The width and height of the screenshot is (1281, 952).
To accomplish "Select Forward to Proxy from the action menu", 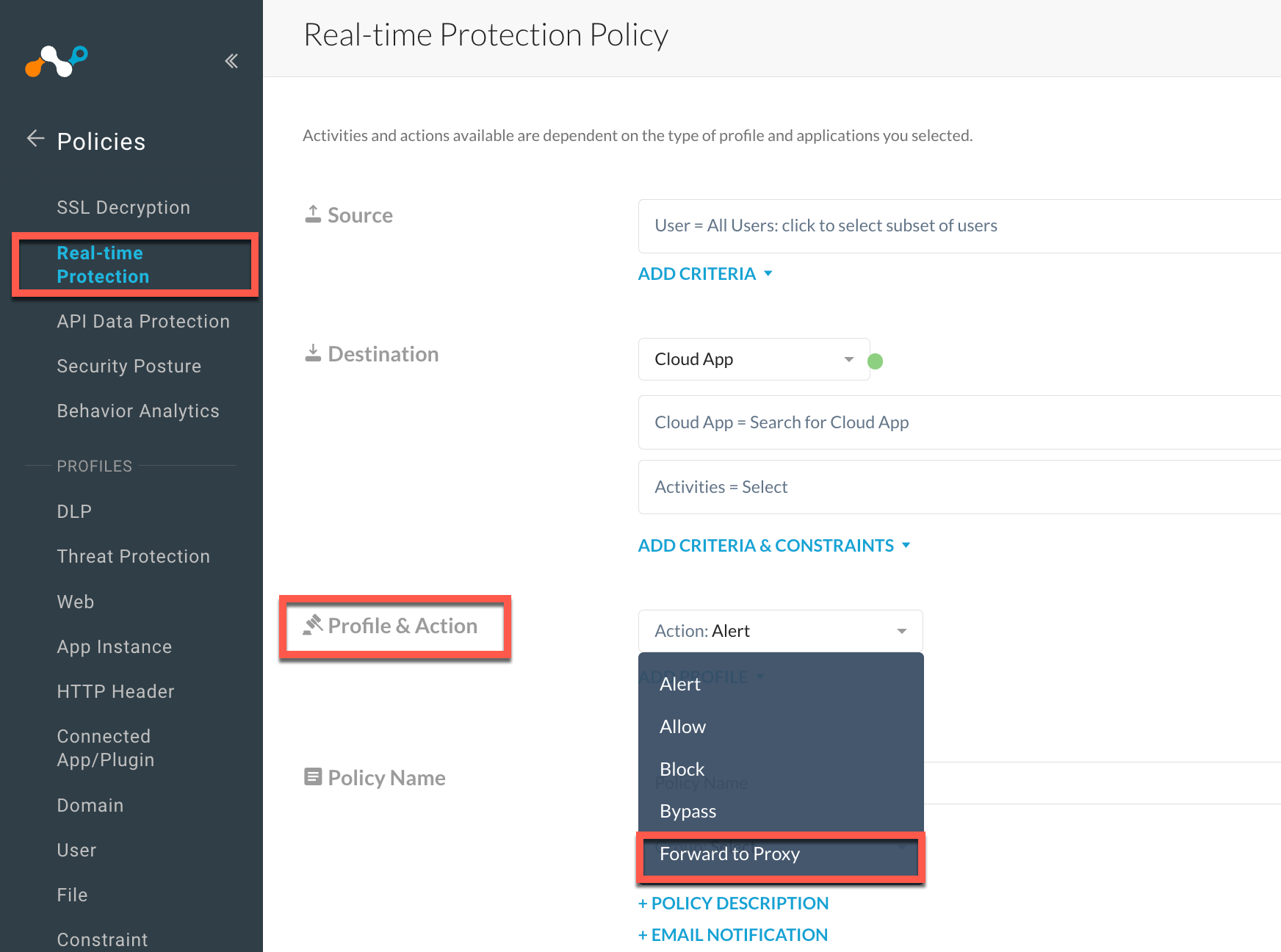I will [x=729, y=854].
